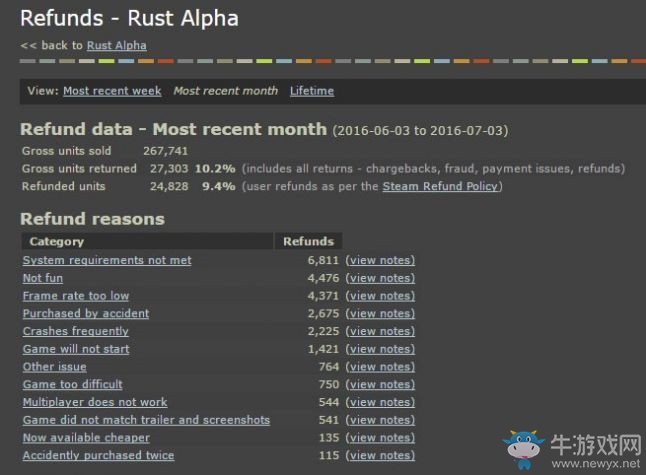Screen dimensions: 646x475
Task: Open Multiplayer does not work category
Action: pos(95,402)
